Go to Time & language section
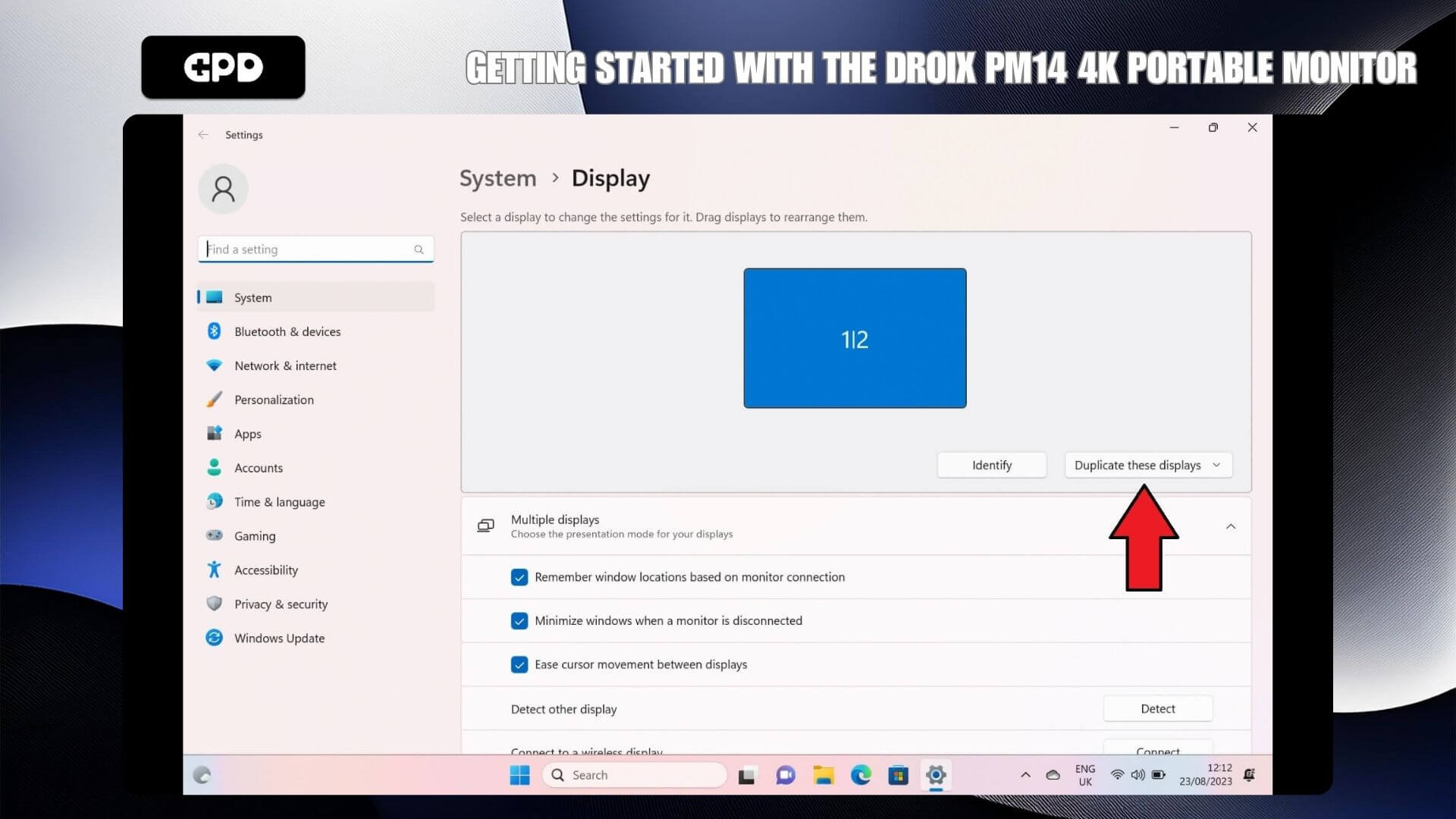The width and height of the screenshot is (1456, 819). click(279, 501)
